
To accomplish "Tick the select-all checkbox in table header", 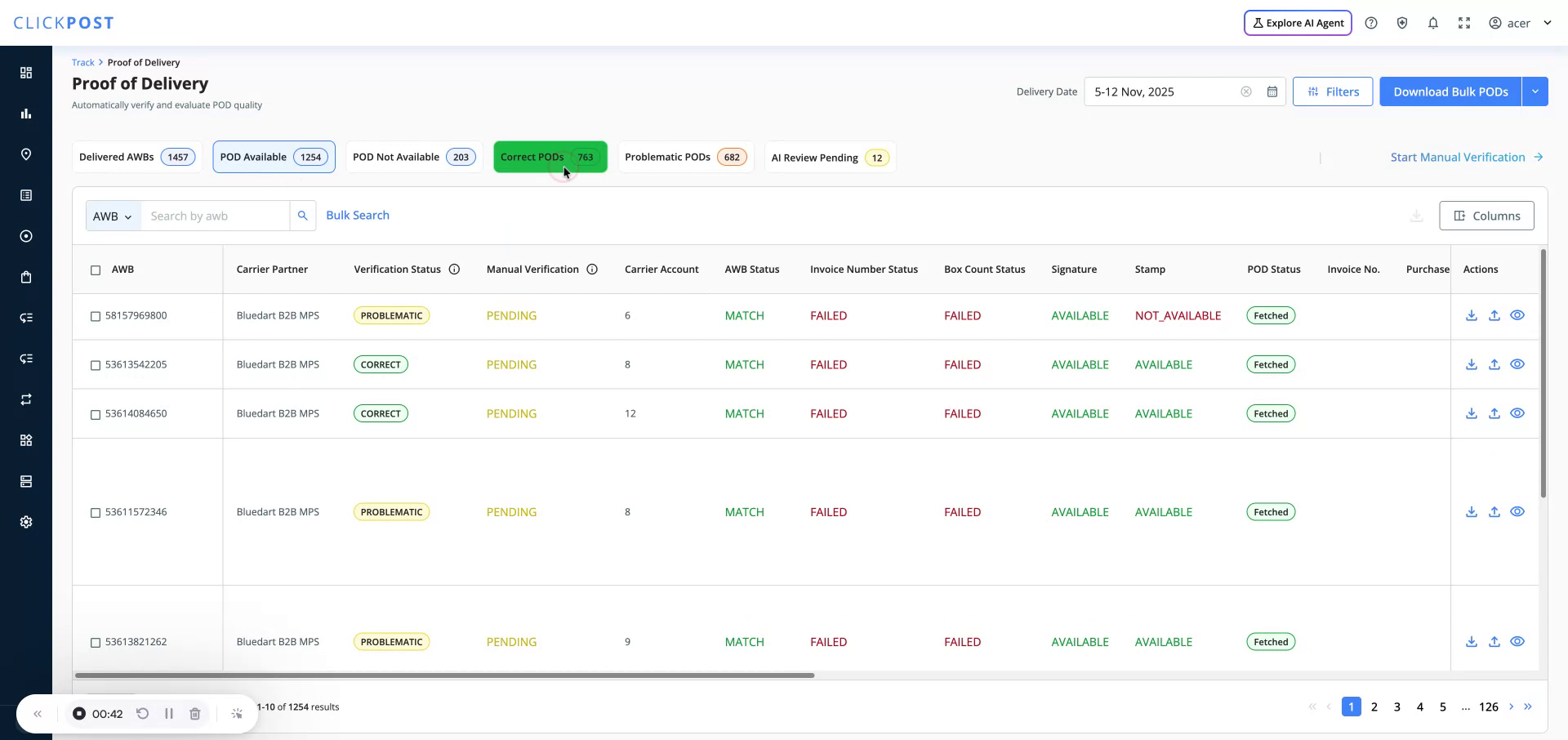I will [96, 270].
